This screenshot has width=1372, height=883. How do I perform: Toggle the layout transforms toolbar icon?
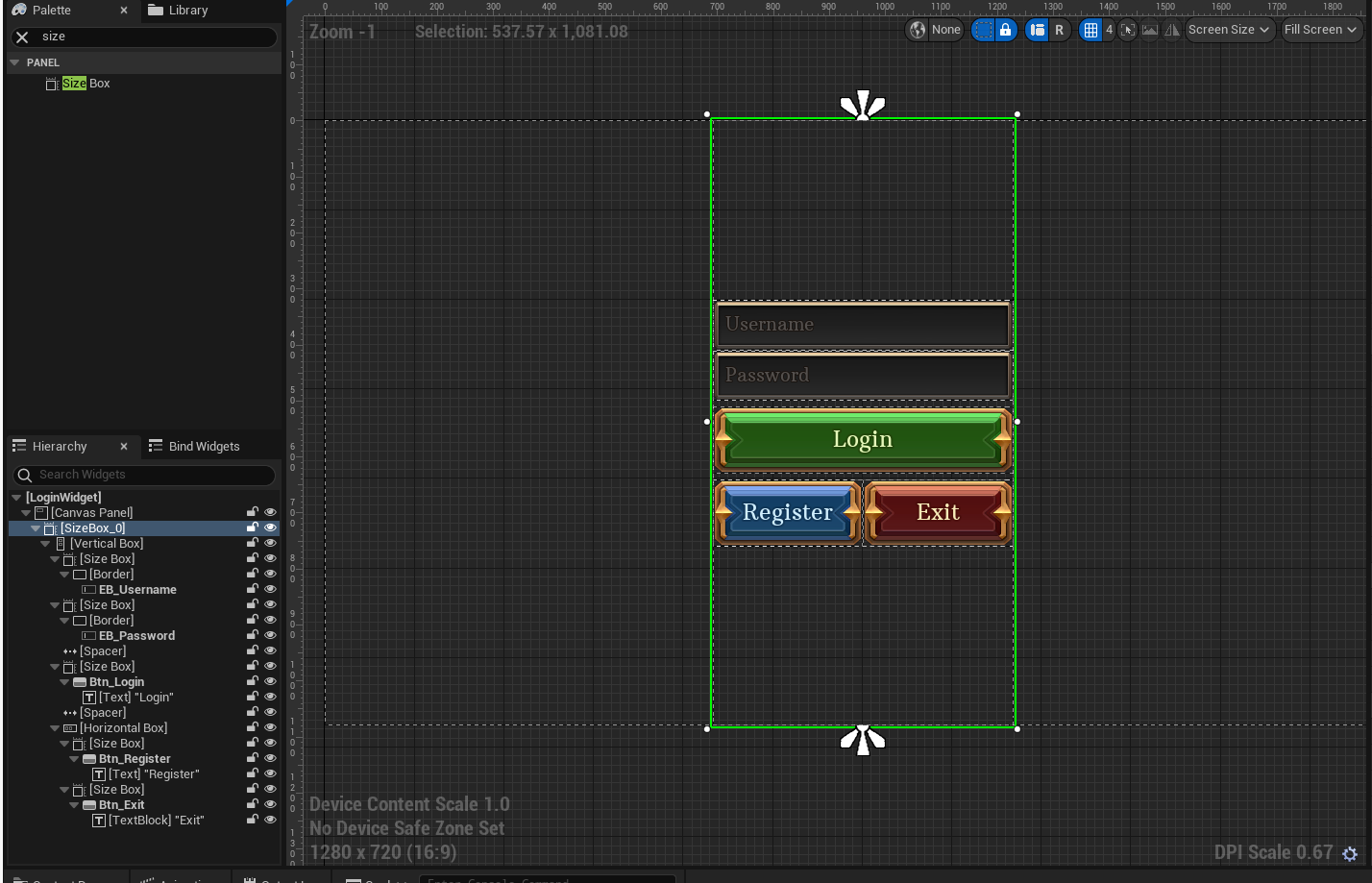click(1037, 30)
